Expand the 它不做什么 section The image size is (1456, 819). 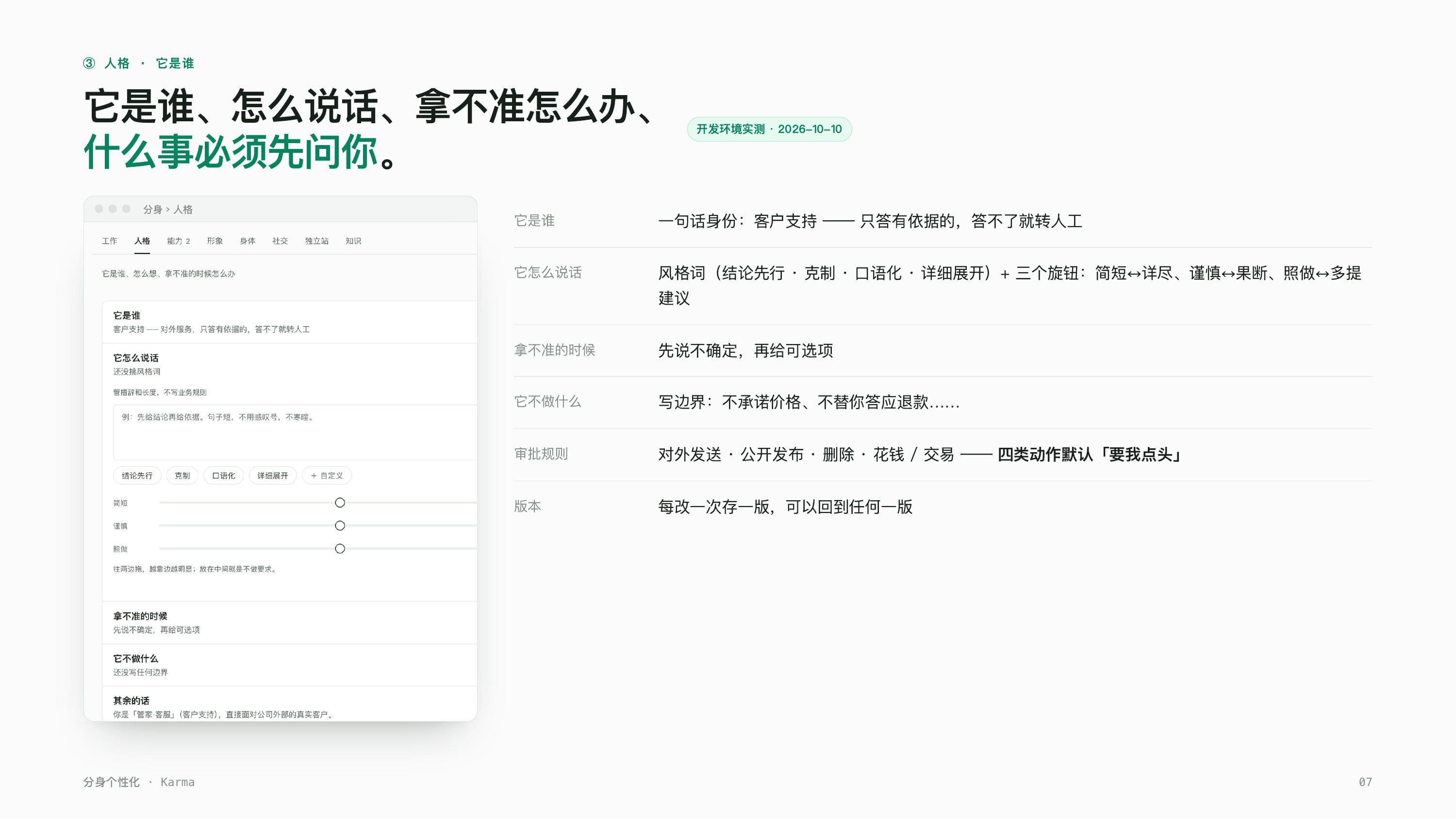click(x=289, y=665)
